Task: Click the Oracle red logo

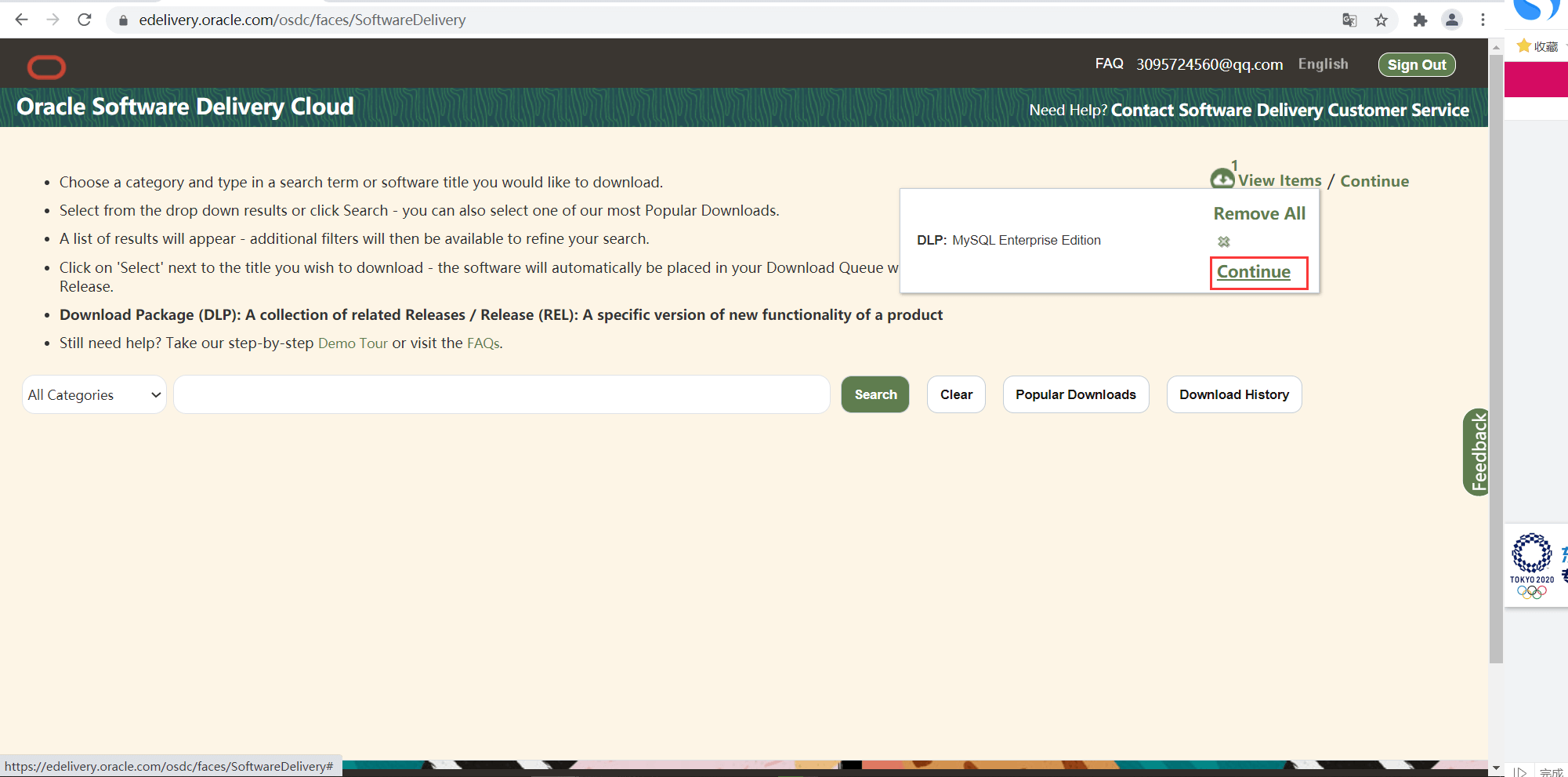Action: click(x=47, y=67)
